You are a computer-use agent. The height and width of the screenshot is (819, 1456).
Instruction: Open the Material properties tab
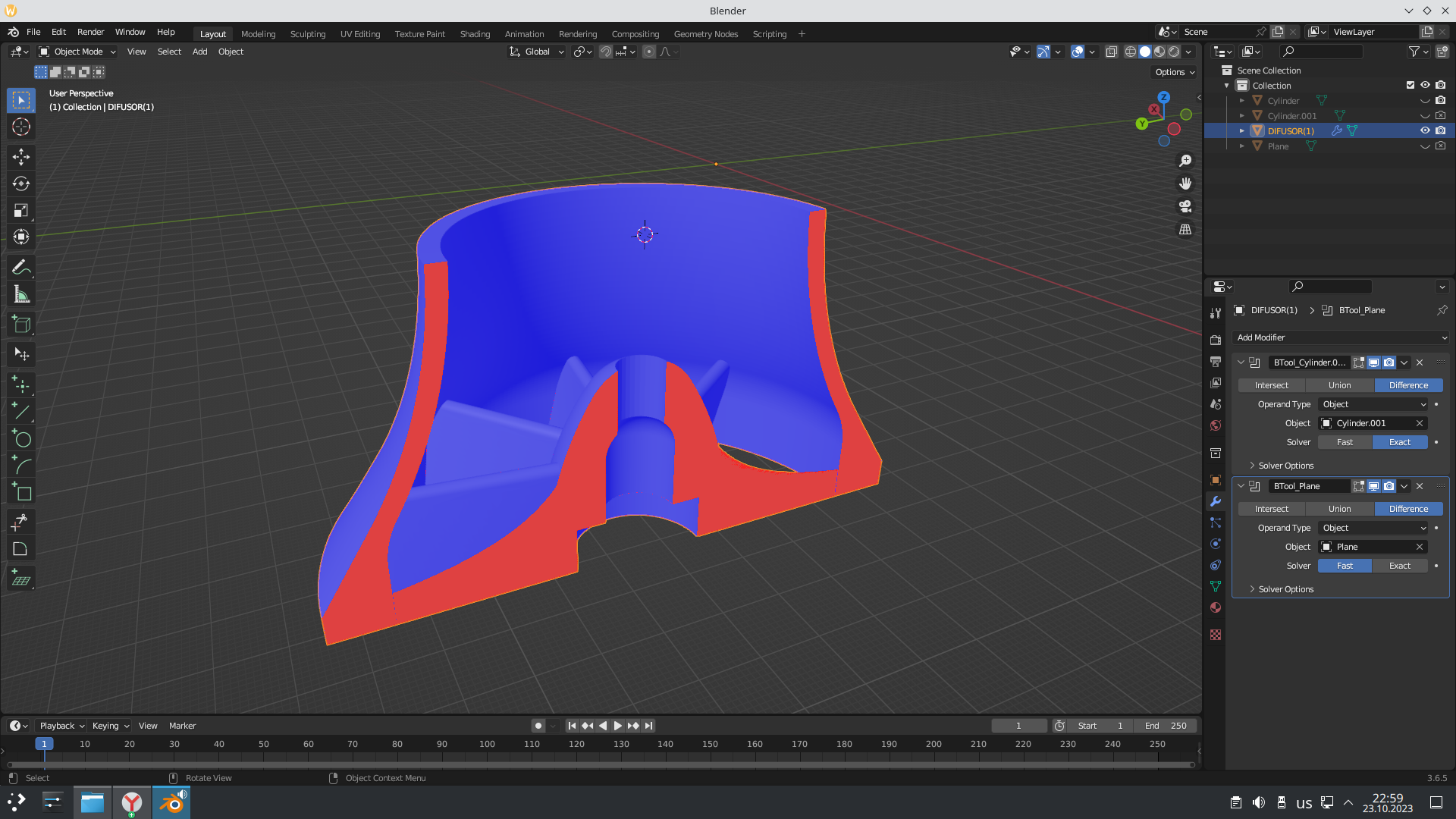point(1216,607)
